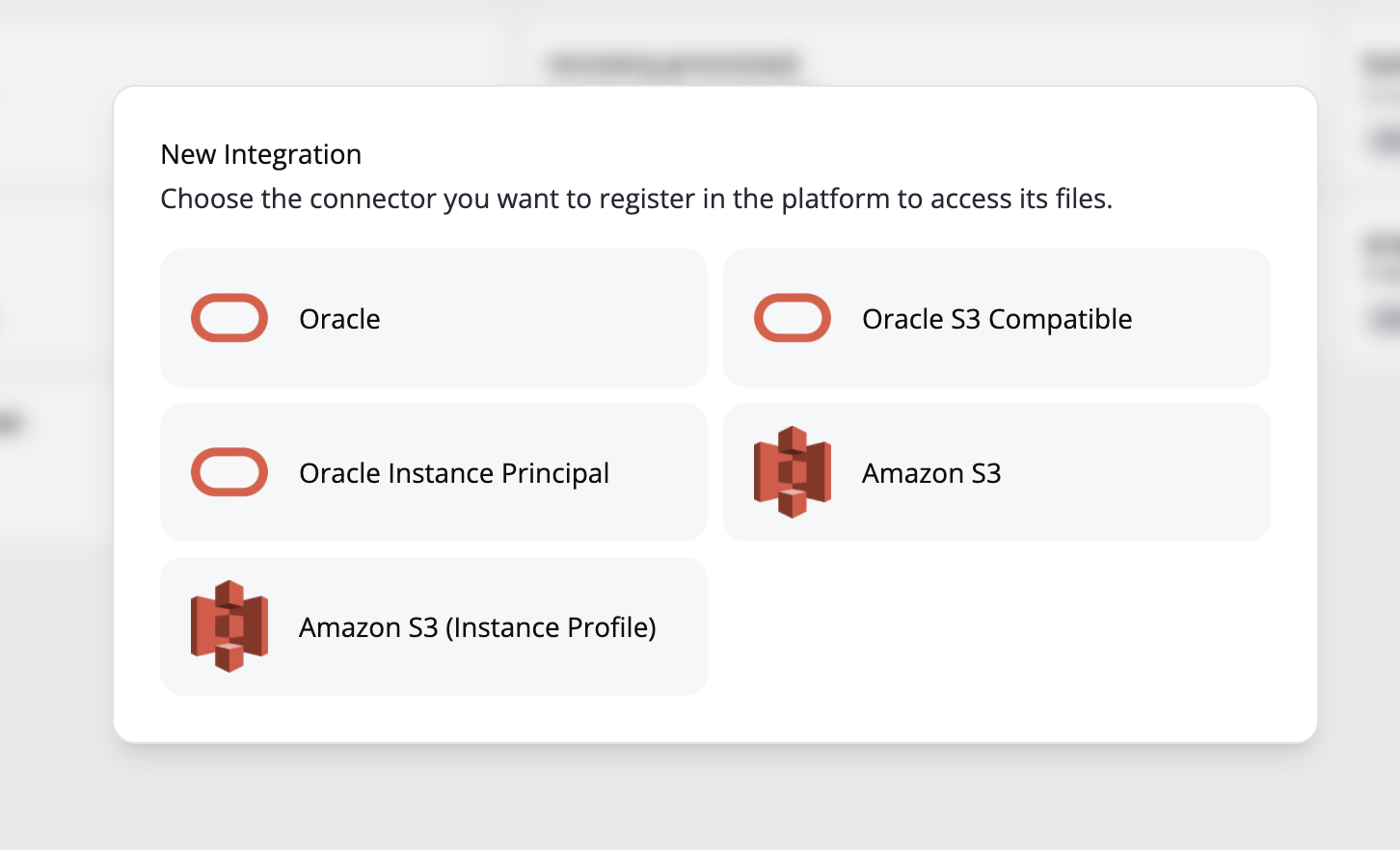
Task: Click the Oracle S3 Compatible logo icon
Action: (792, 318)
